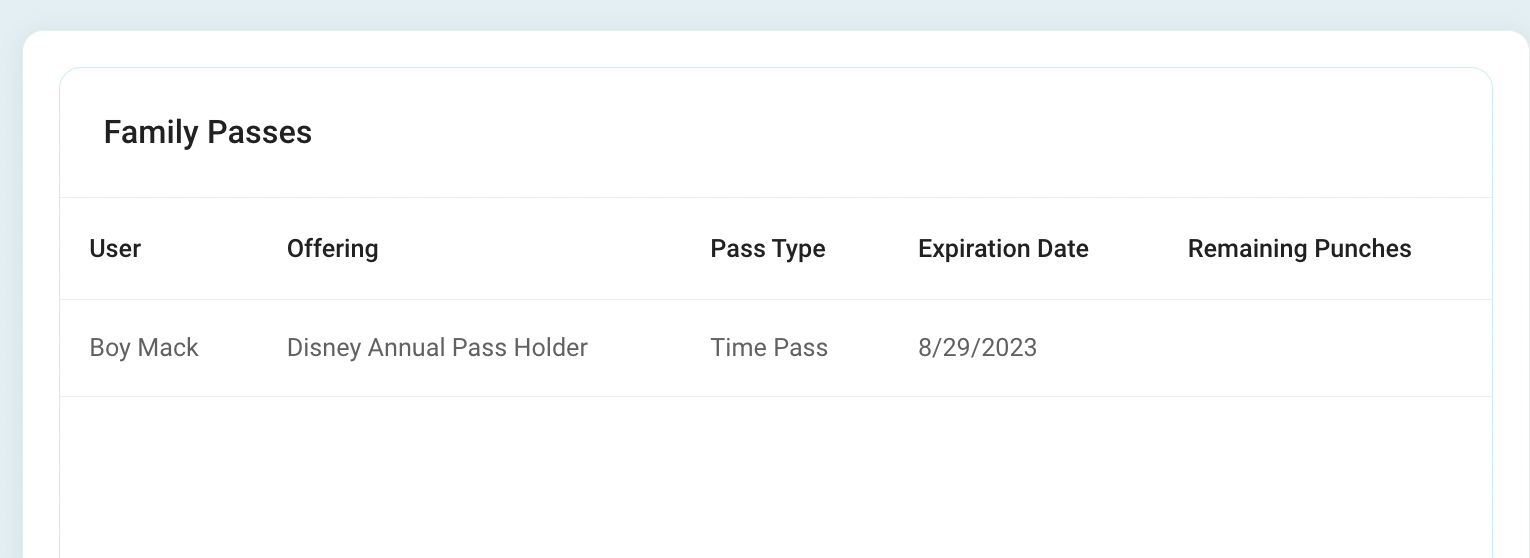Click the Pass Type column header
The height and width of the screenshot is (558, 1530).
[x=768, y=249]
